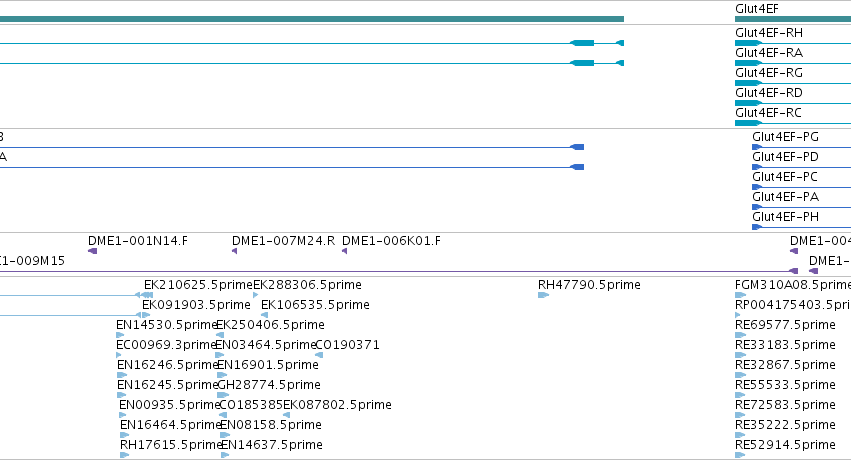Select the blue arrow glyph under GH28774.5prime
The height and width of the screenshot is (460, 851).
(x=223, y=395)
